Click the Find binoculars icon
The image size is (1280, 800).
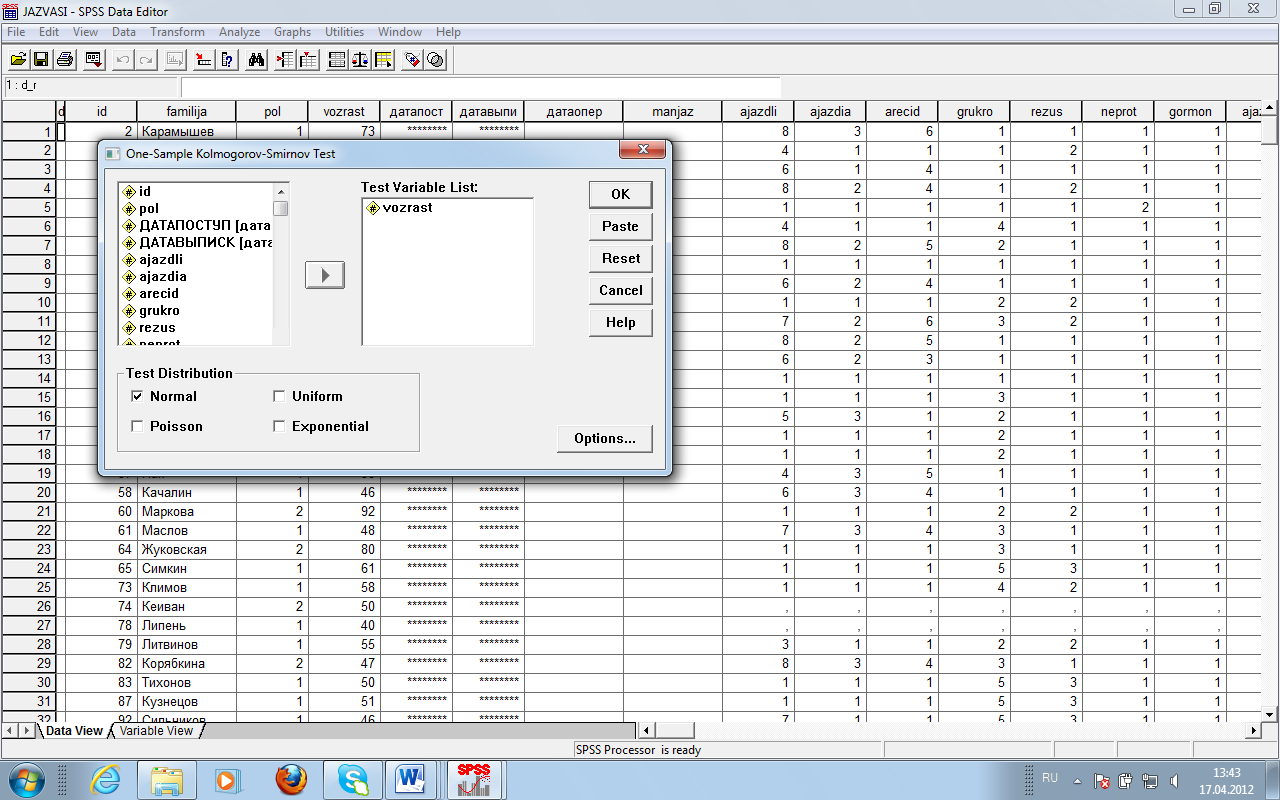tap(256, 59)
